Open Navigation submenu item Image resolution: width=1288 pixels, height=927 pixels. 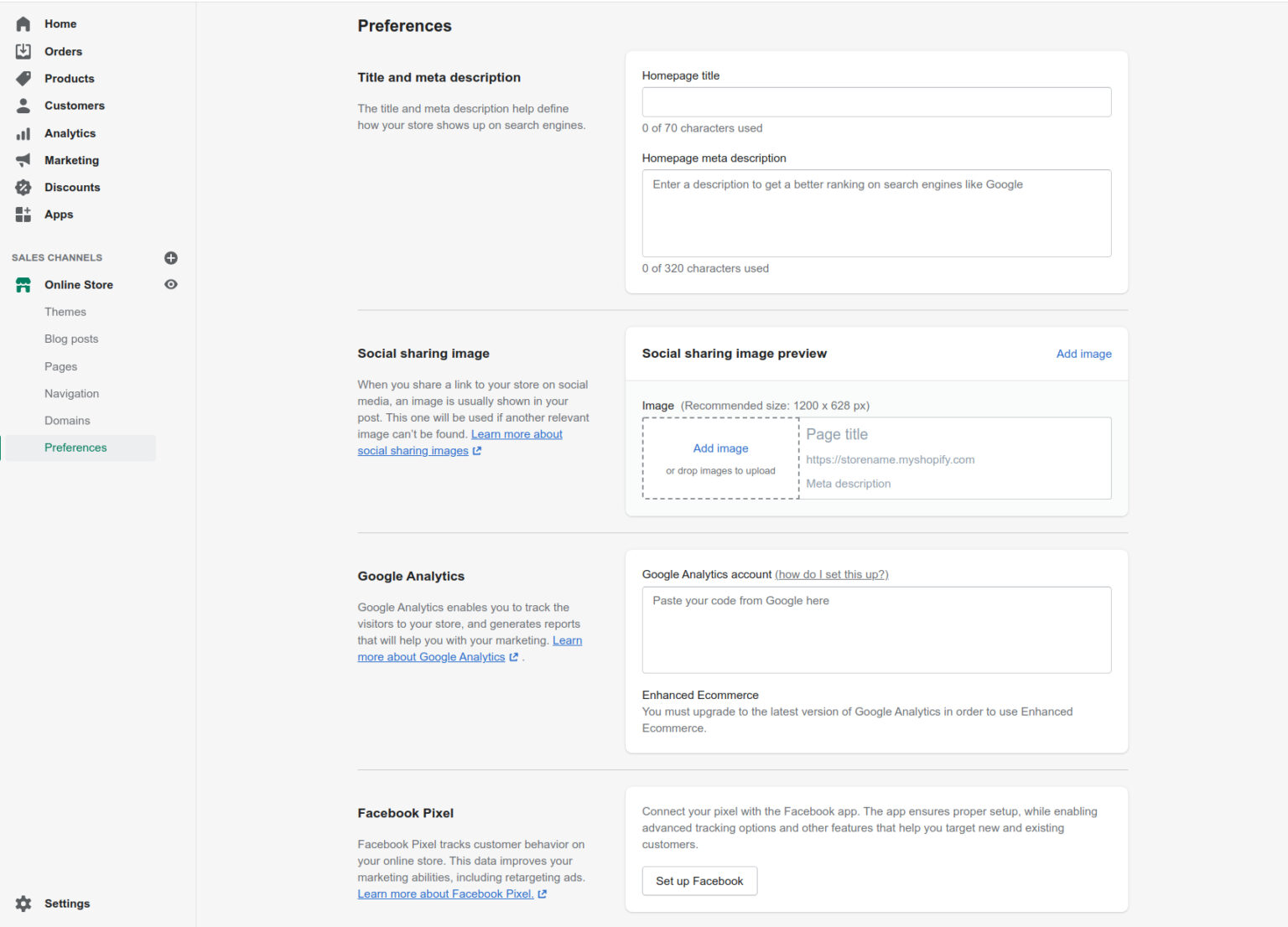coord(71,393)
